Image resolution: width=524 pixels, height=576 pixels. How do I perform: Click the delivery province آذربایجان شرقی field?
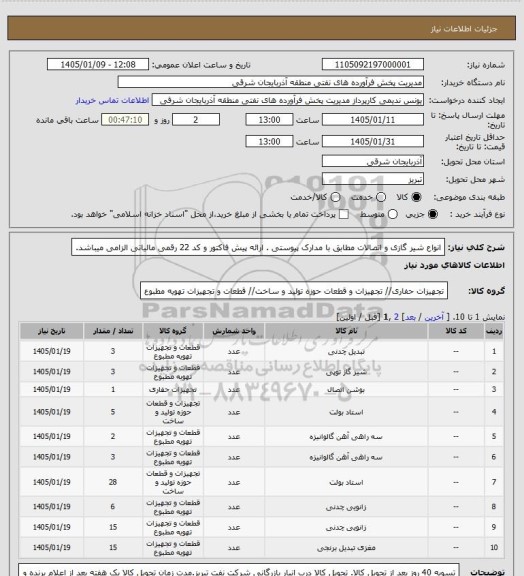[373, 161]
